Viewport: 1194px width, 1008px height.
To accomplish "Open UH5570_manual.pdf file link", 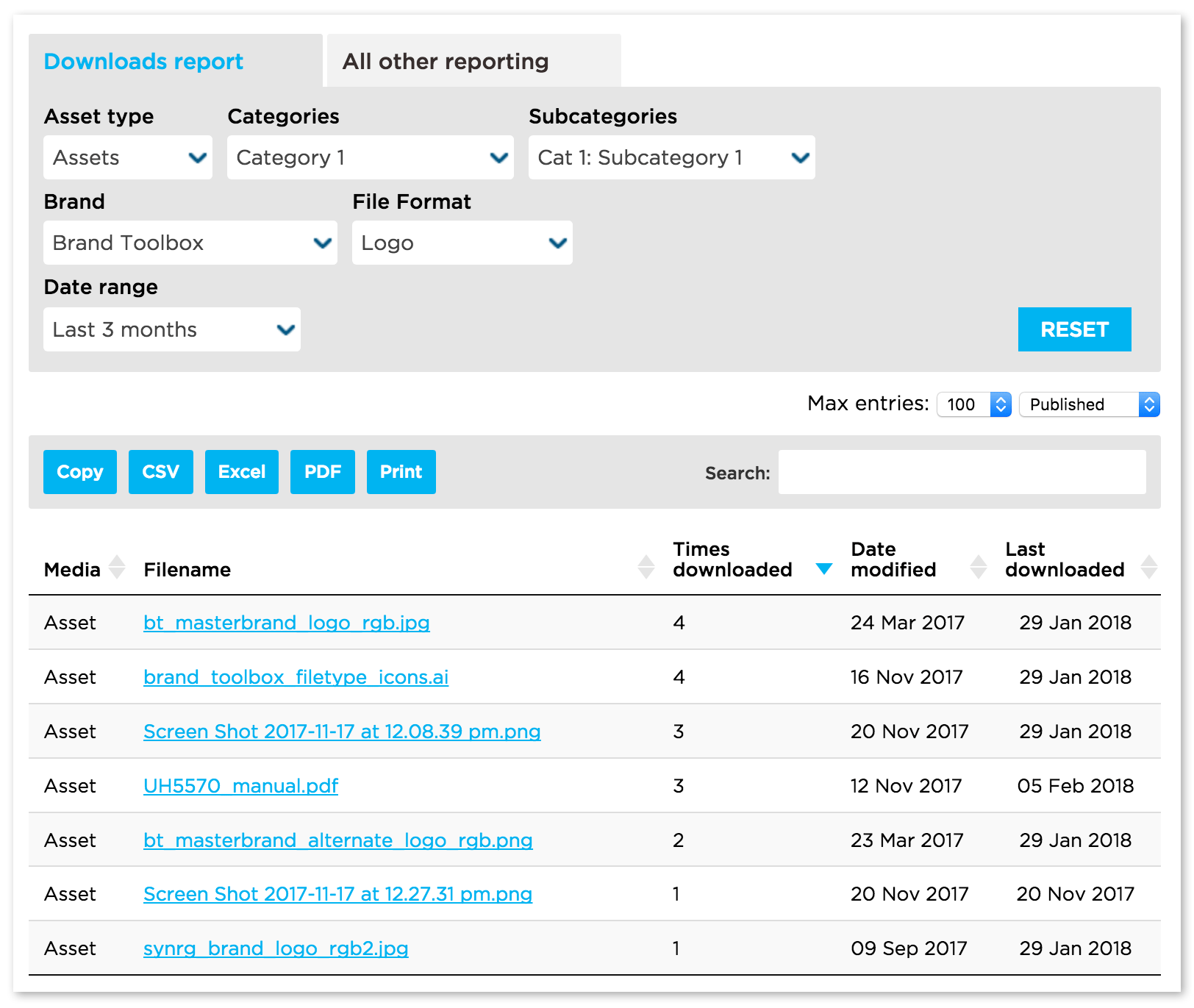I will click(240, 786).
